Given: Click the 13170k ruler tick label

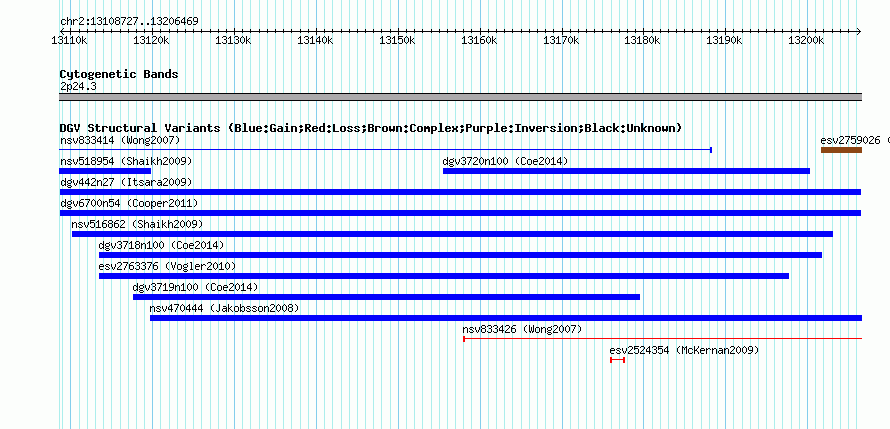Looking at the screenshot, I should [561, 40].
